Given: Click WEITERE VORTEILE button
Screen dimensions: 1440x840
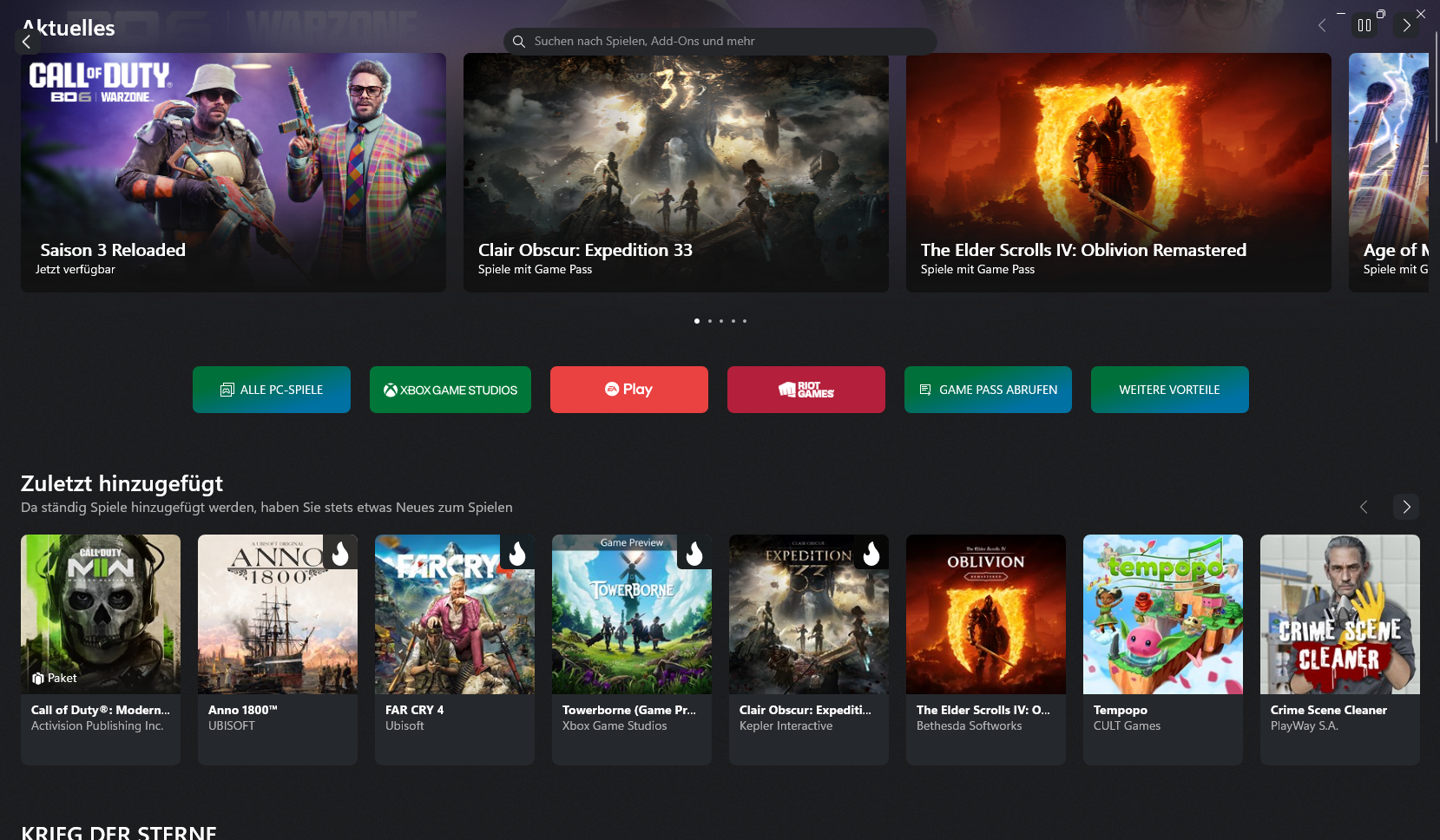Looking at the screenshot, I should [x=1170, y=390].
